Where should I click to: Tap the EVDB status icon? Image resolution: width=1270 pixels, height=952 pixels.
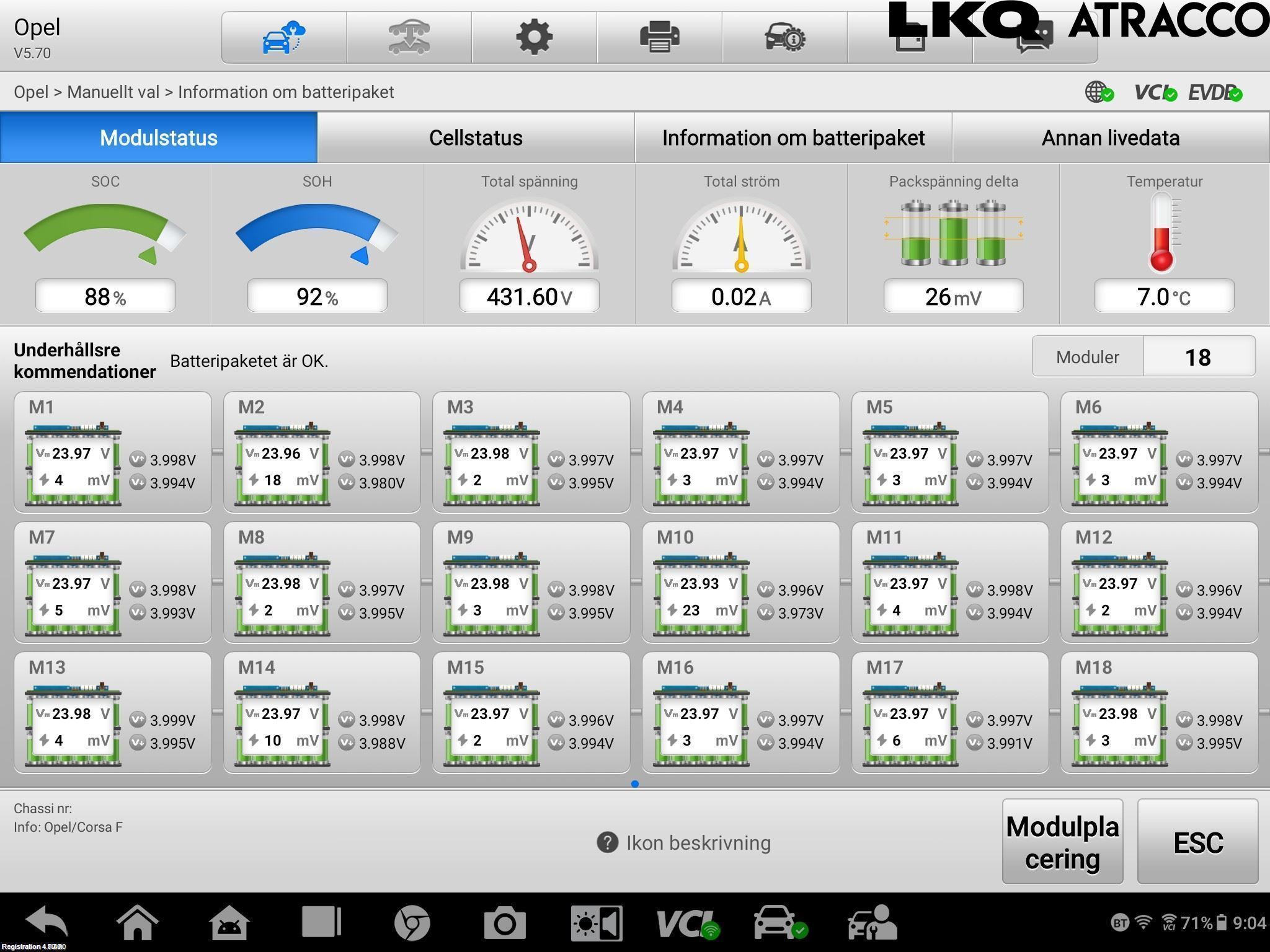[1215, 92]
